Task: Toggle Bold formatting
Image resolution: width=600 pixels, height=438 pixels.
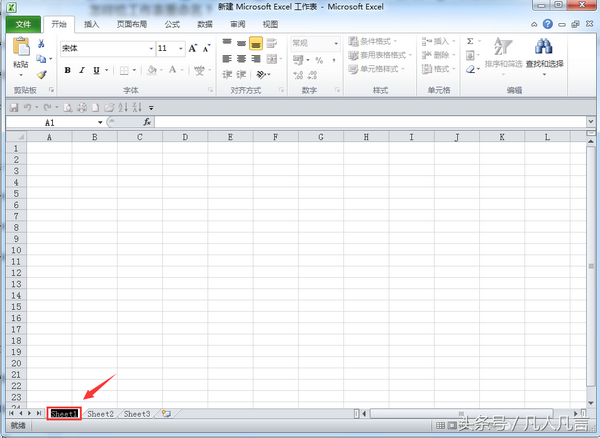Action: [68, 70]
